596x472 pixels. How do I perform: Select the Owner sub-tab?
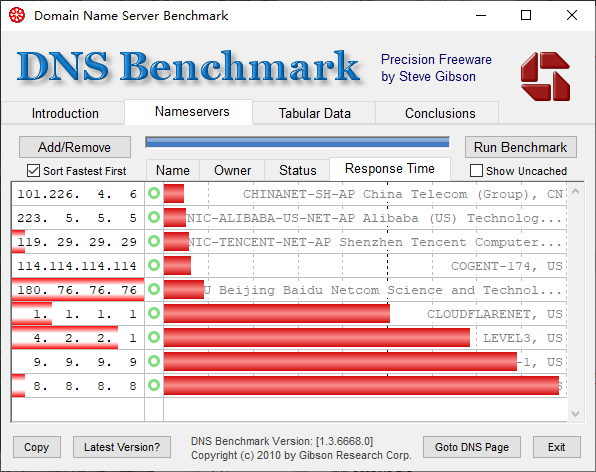(232, 170)
